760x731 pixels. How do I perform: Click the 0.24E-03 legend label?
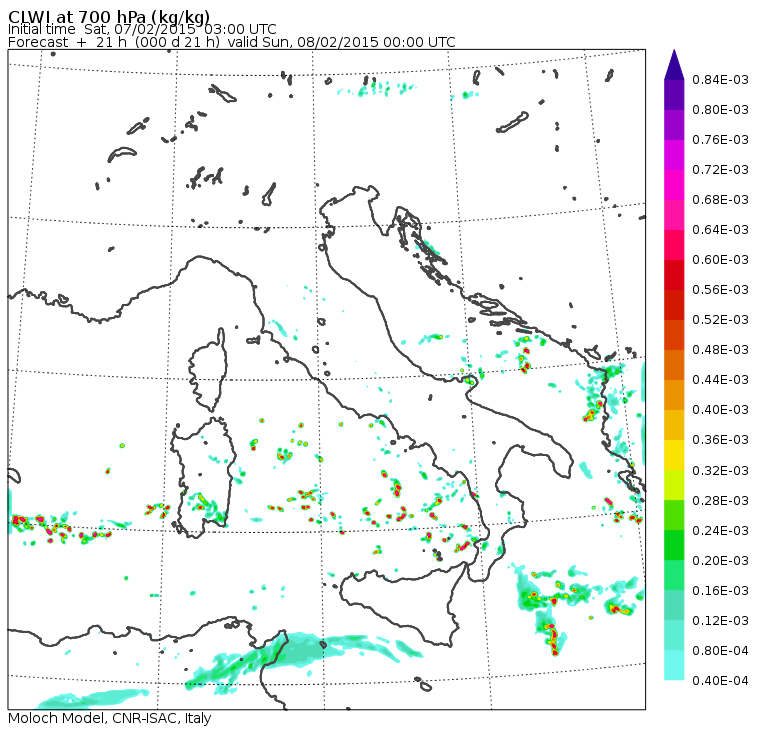tap(720, 531)
